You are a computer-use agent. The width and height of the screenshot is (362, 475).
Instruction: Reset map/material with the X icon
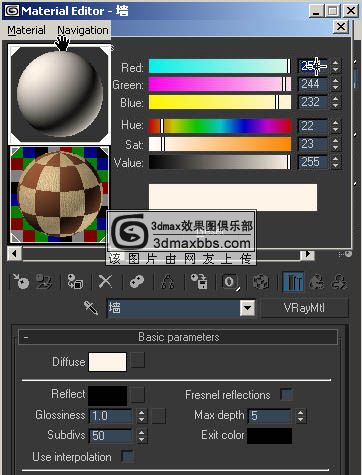105,282
